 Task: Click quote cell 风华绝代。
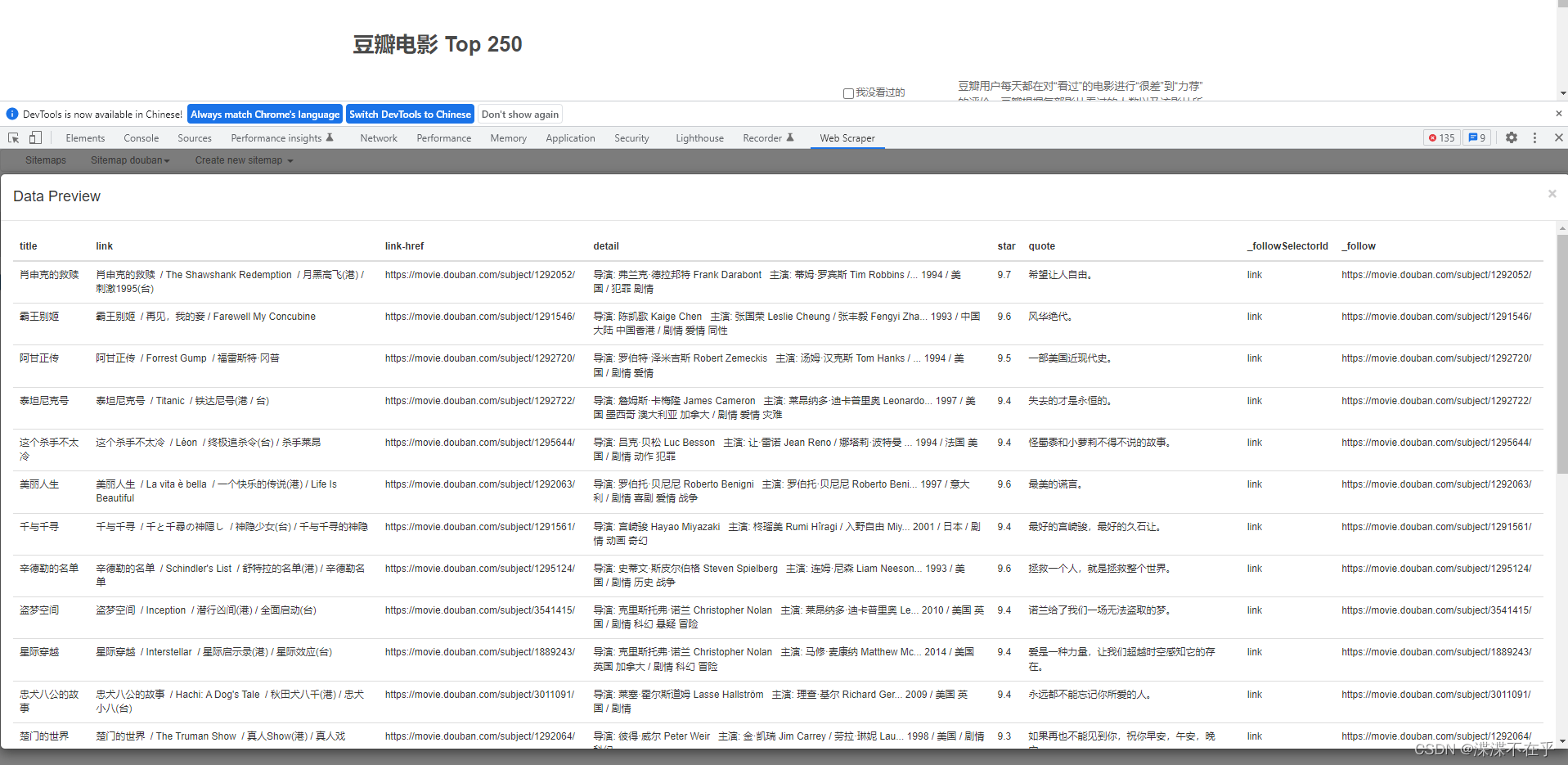1051,317
